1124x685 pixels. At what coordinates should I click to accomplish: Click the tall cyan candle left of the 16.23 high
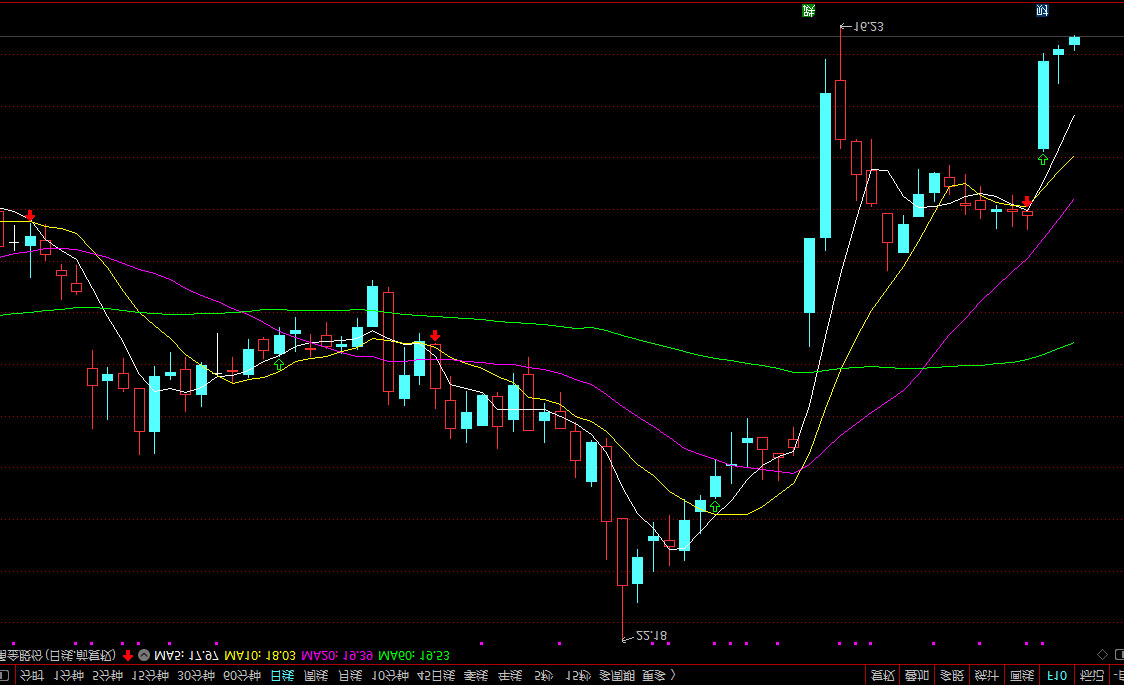click(x=825, y=166)
